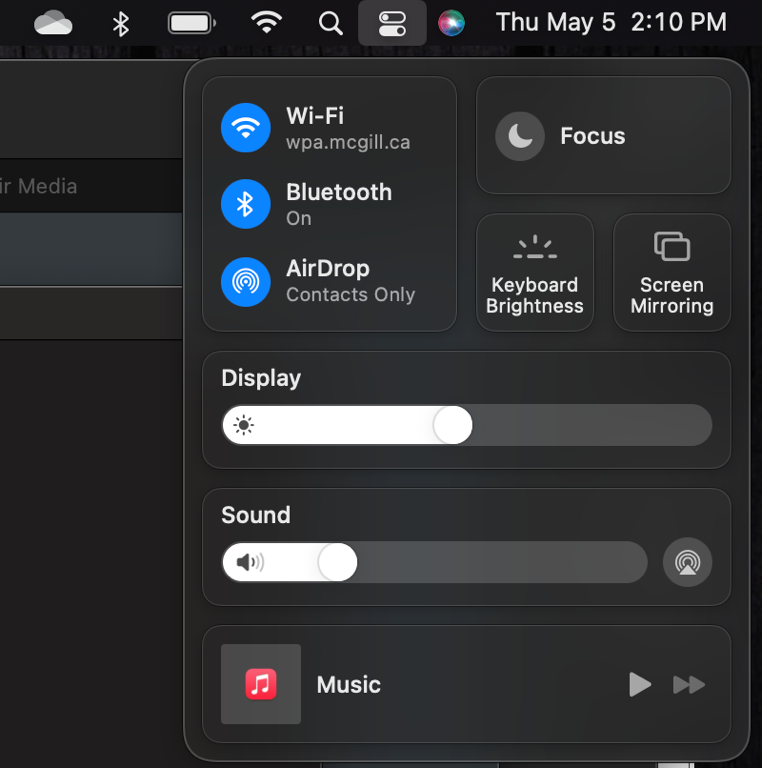Click the Sound section heading

coord(256,515)
